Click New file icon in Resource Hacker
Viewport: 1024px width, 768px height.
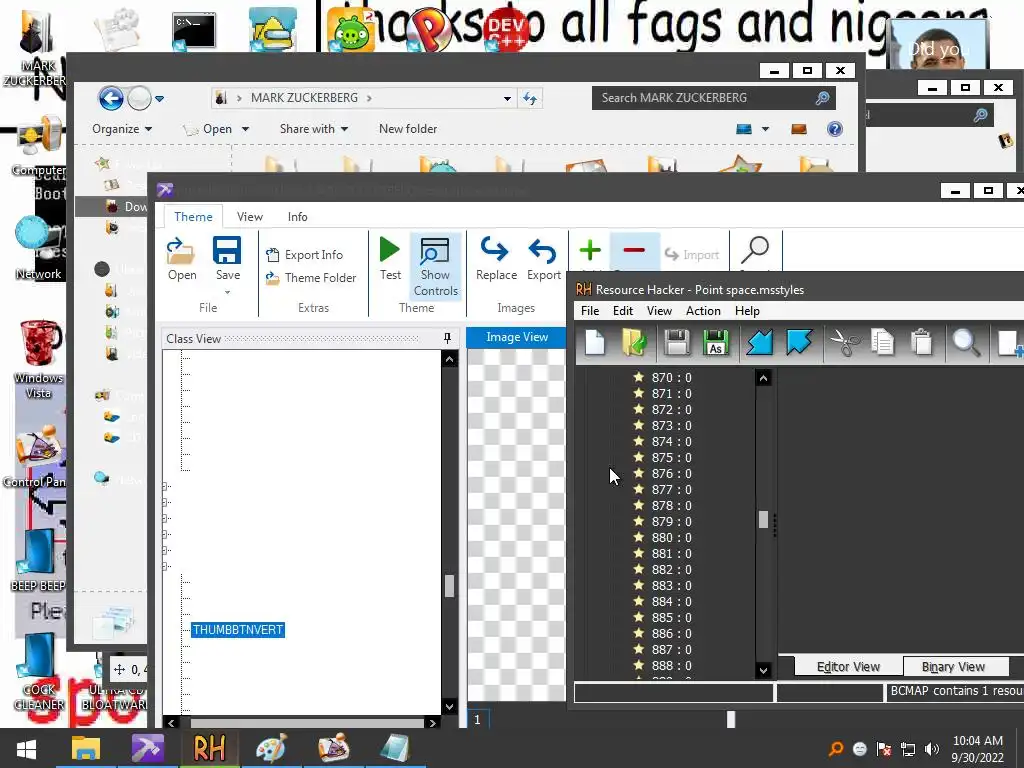click(594, 342)
